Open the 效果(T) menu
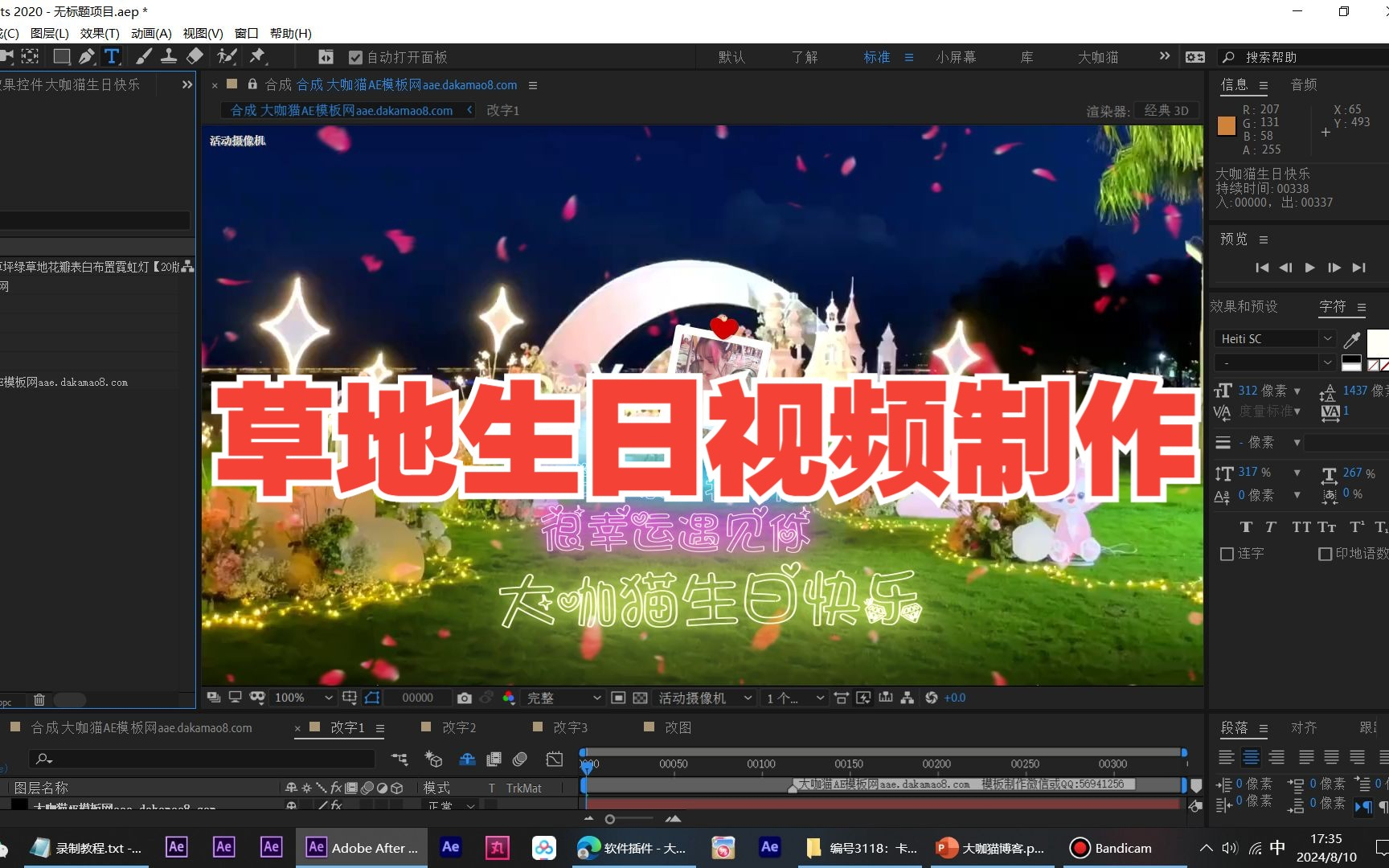Image resolution: width=1389 pixels, height=868 pixels. (100, 33)
